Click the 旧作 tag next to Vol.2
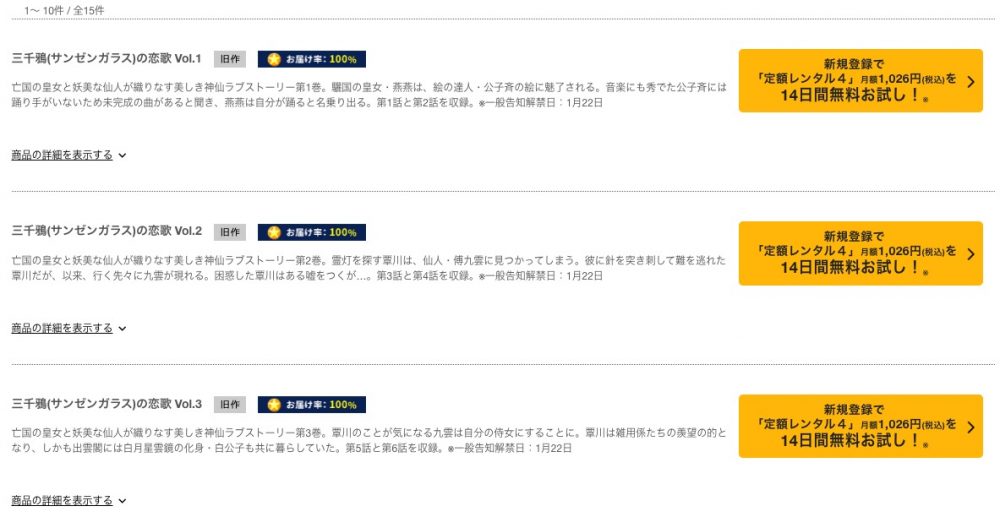The image size is (1000, 528). [230, 233]
